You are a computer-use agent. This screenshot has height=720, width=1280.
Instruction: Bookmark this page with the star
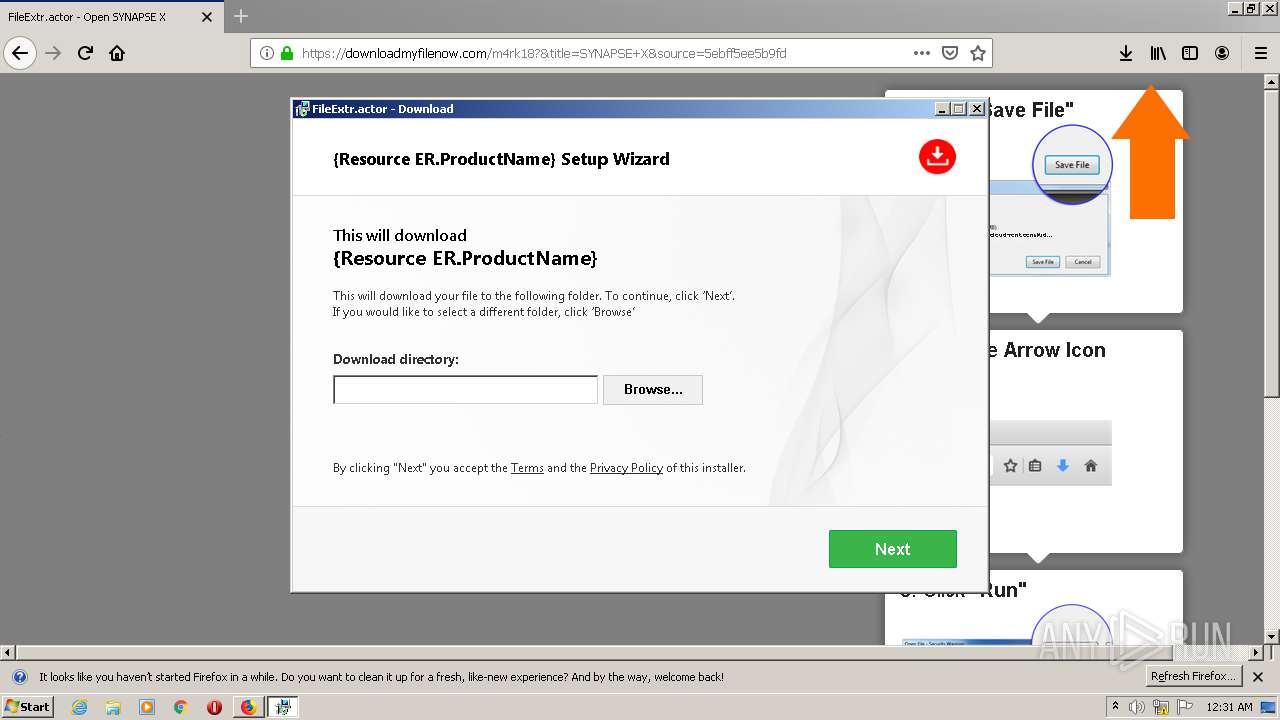pyautogui.click(x=978, y=53)
